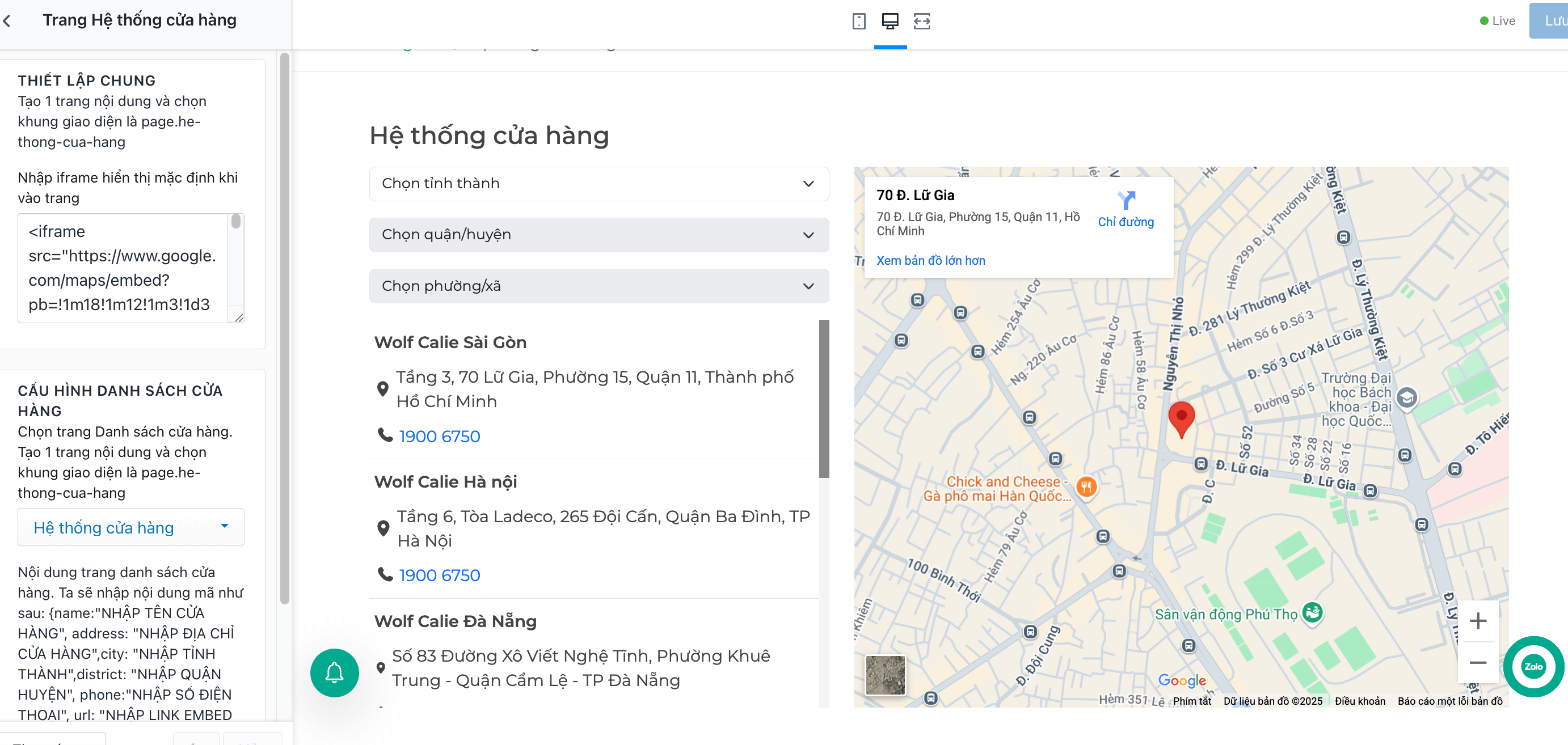Image resolution: width=1568 pixels, height=745 pixels.
Task: Click the Hệ thống cửa hàng heading
Action: [x=489, y=135]
